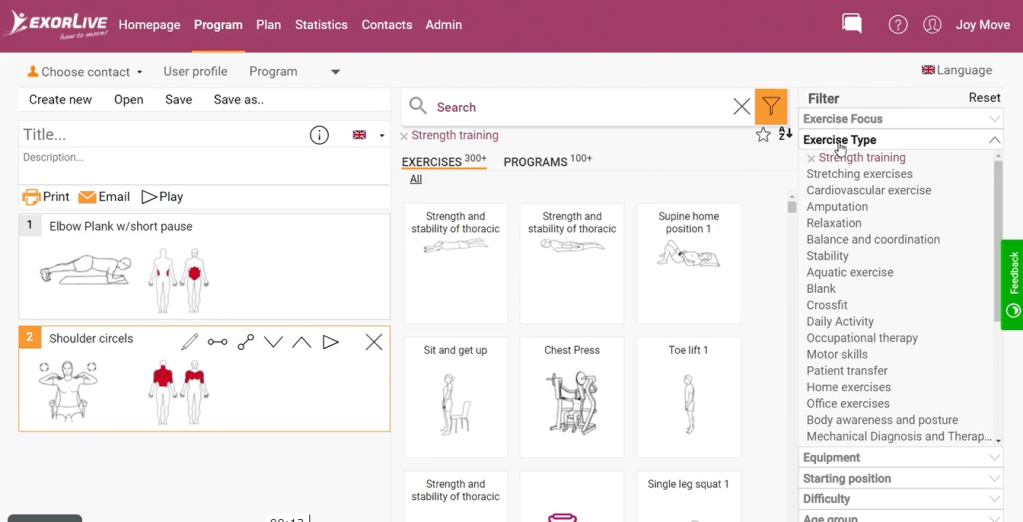Select Stretching exercises filter option
Viewport: 1023px width, 522px height.
pyautogui.click(x=859, y=174)
